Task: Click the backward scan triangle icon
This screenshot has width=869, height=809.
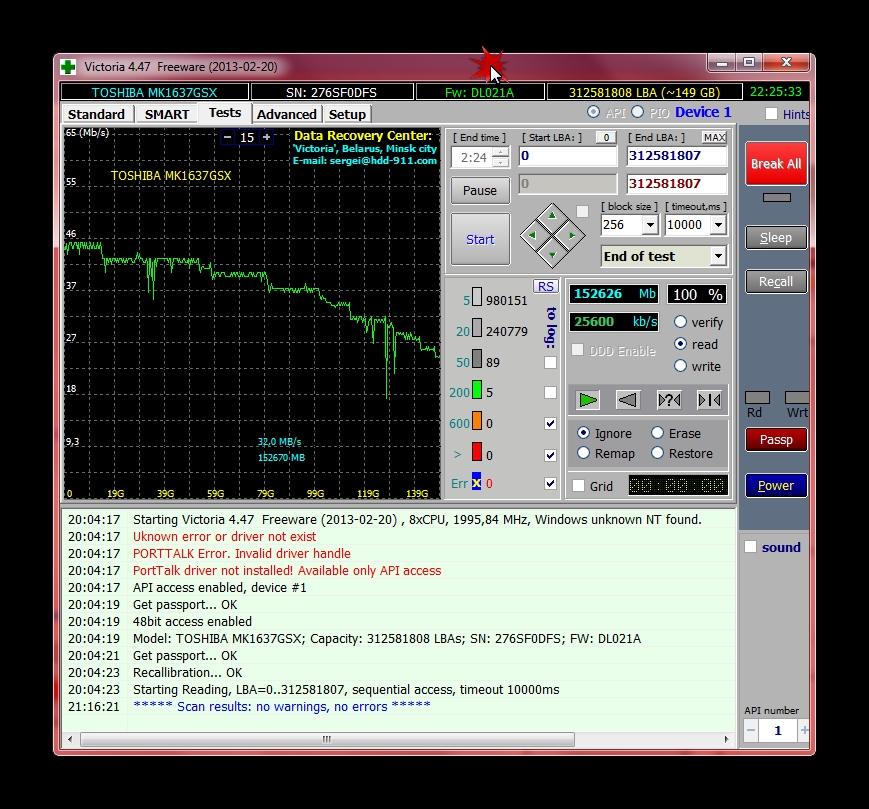Action: tap(629, 399)
